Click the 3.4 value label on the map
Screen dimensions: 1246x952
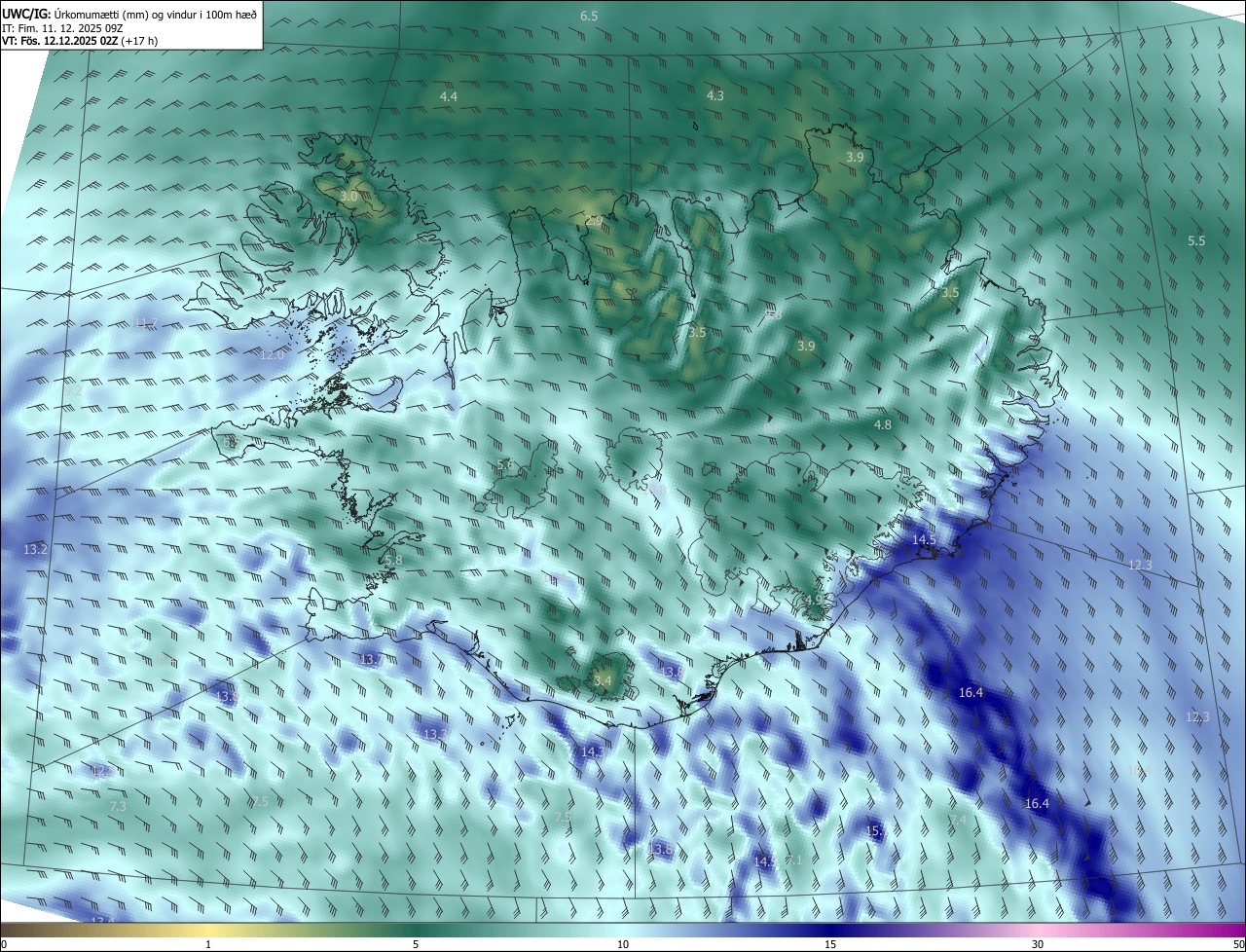coord(603,680)
